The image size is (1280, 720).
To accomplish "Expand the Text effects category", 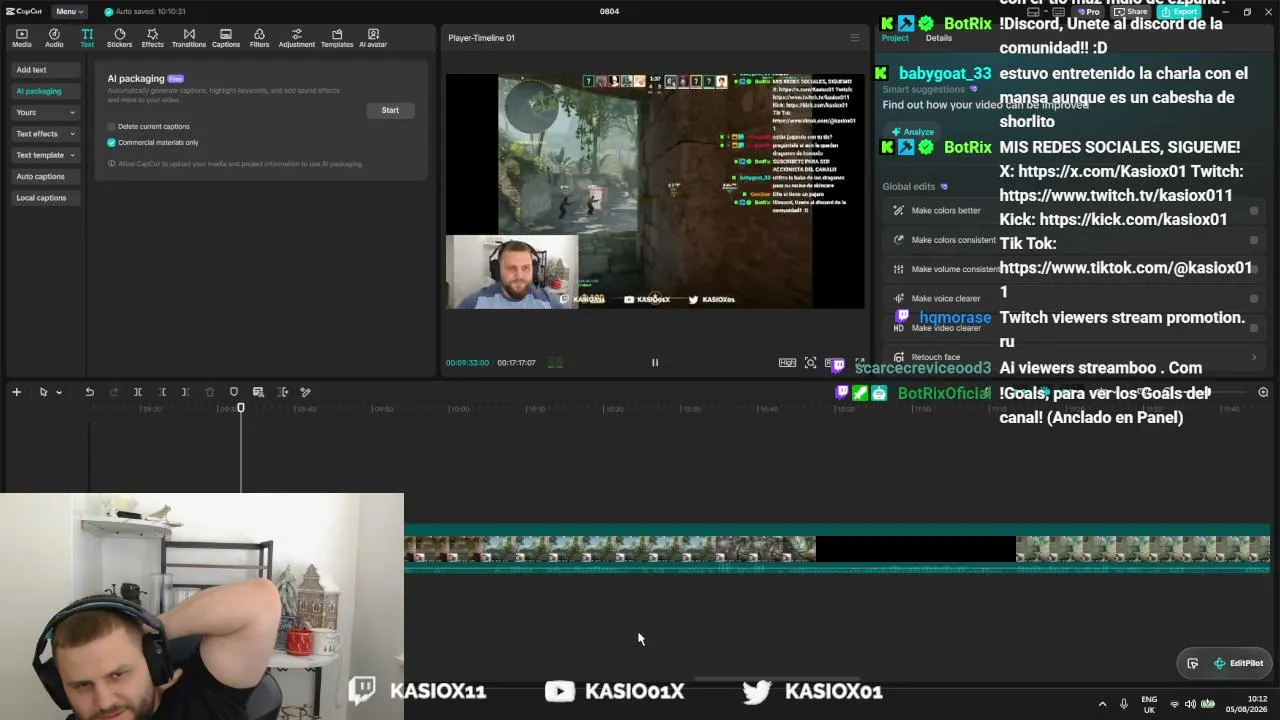I will (45, 134).
